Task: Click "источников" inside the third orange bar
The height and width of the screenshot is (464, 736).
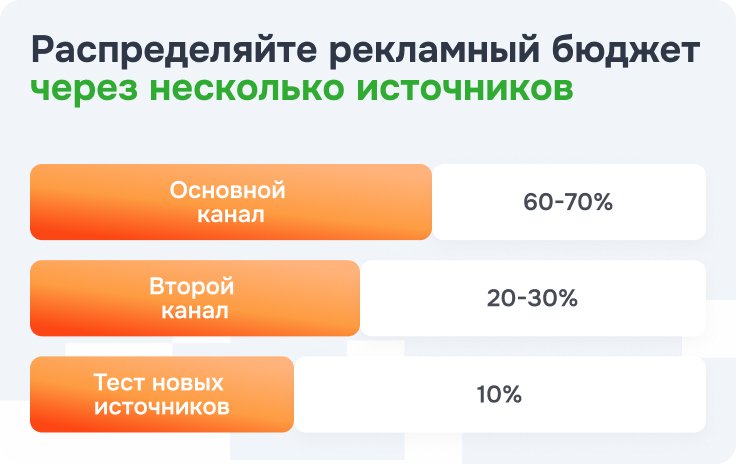Action: [x=160, y=407]
